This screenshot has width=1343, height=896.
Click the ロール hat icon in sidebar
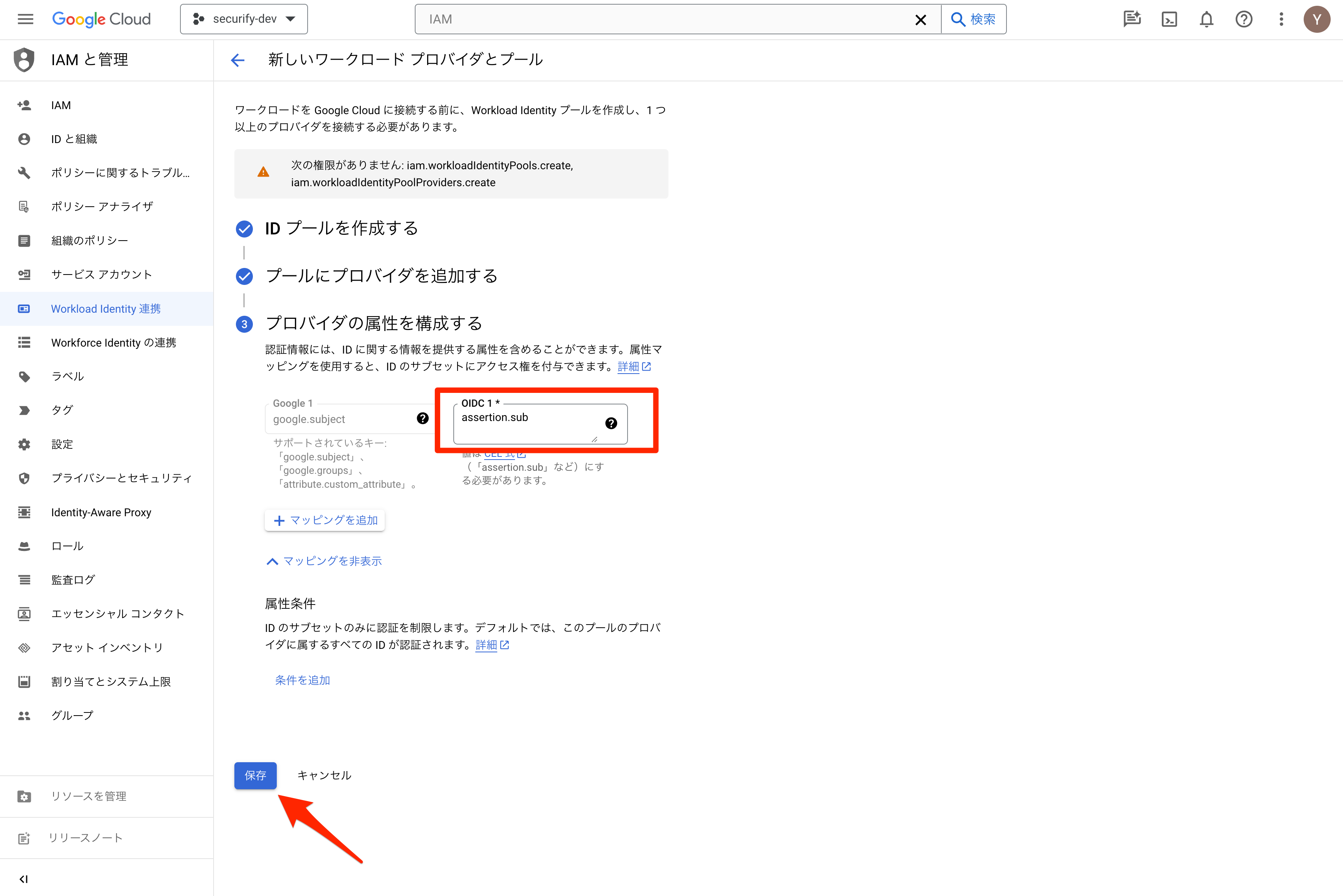24,546
